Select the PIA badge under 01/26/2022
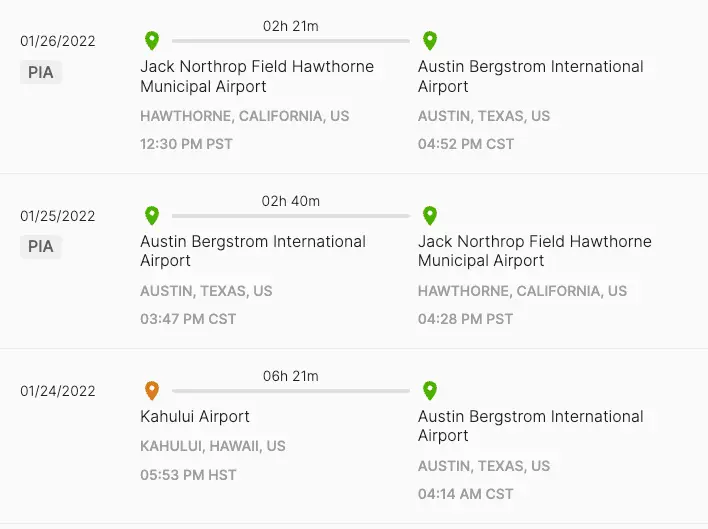 point(41,72)
